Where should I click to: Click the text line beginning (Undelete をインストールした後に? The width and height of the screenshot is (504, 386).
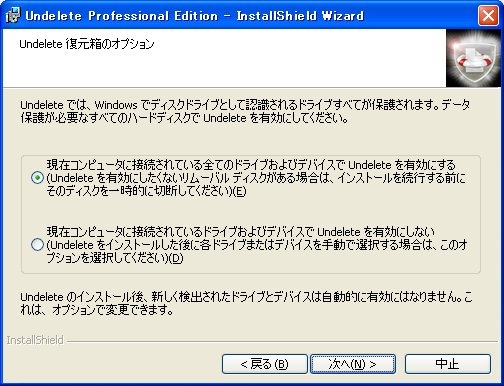[x=257, y=245]
